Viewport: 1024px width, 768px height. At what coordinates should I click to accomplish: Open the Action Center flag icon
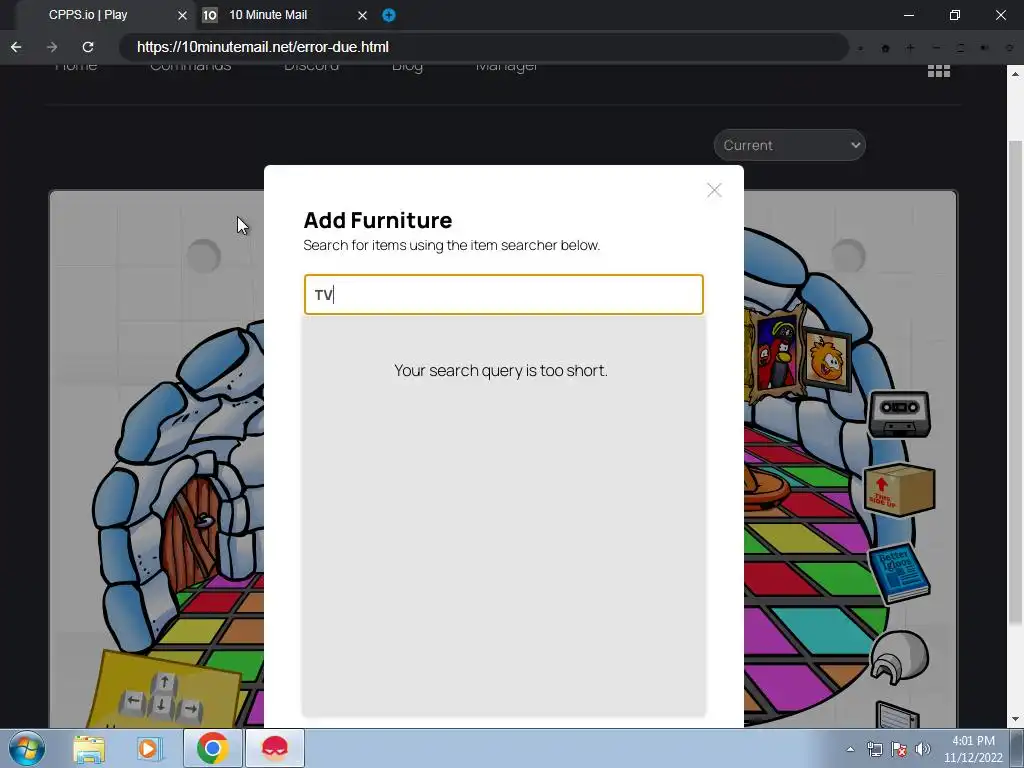coord(899,749)
